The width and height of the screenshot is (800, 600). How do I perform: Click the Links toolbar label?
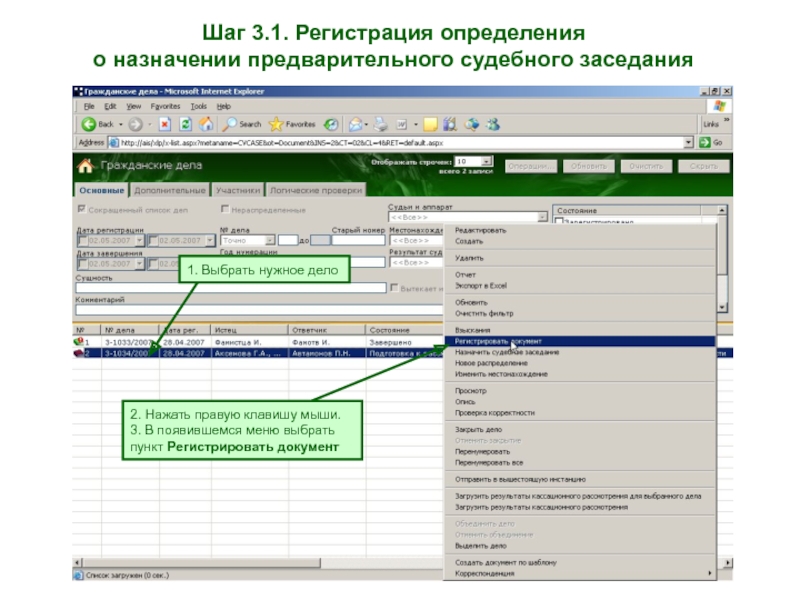pyautogui.click(x=711, y=124)
